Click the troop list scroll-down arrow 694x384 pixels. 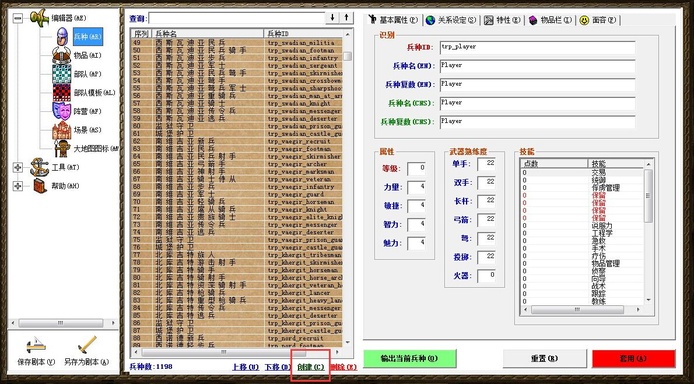pyautogui.click(x=347, y=342)
